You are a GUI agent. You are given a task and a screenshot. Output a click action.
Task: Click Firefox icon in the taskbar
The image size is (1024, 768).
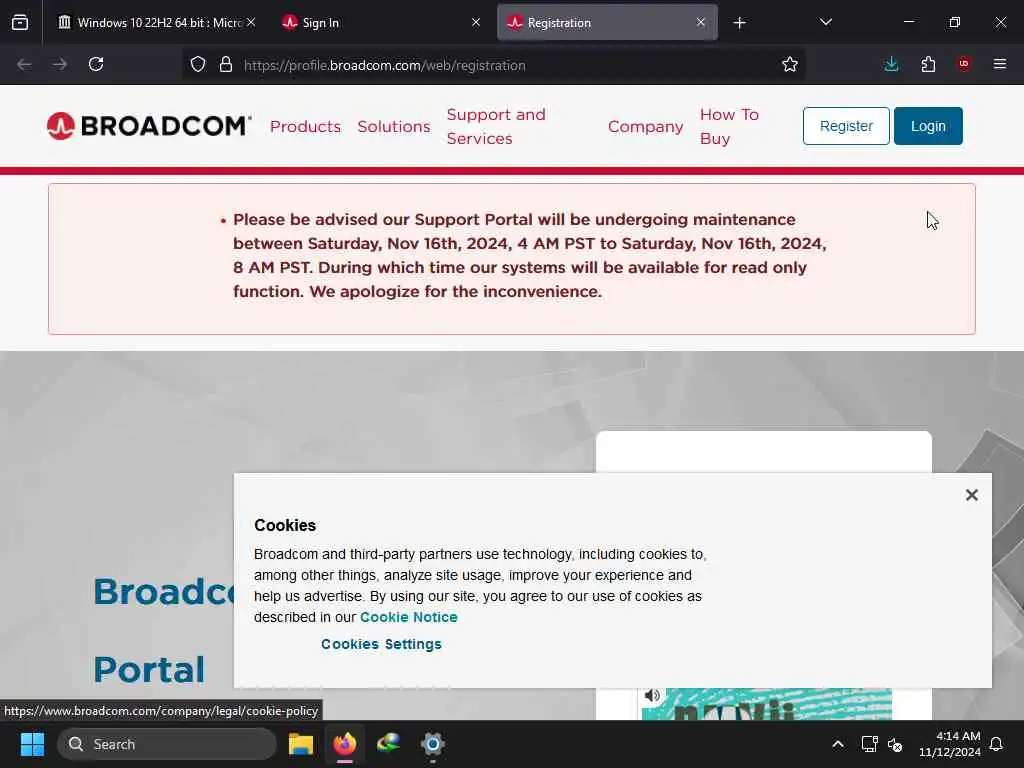point(345,744)
